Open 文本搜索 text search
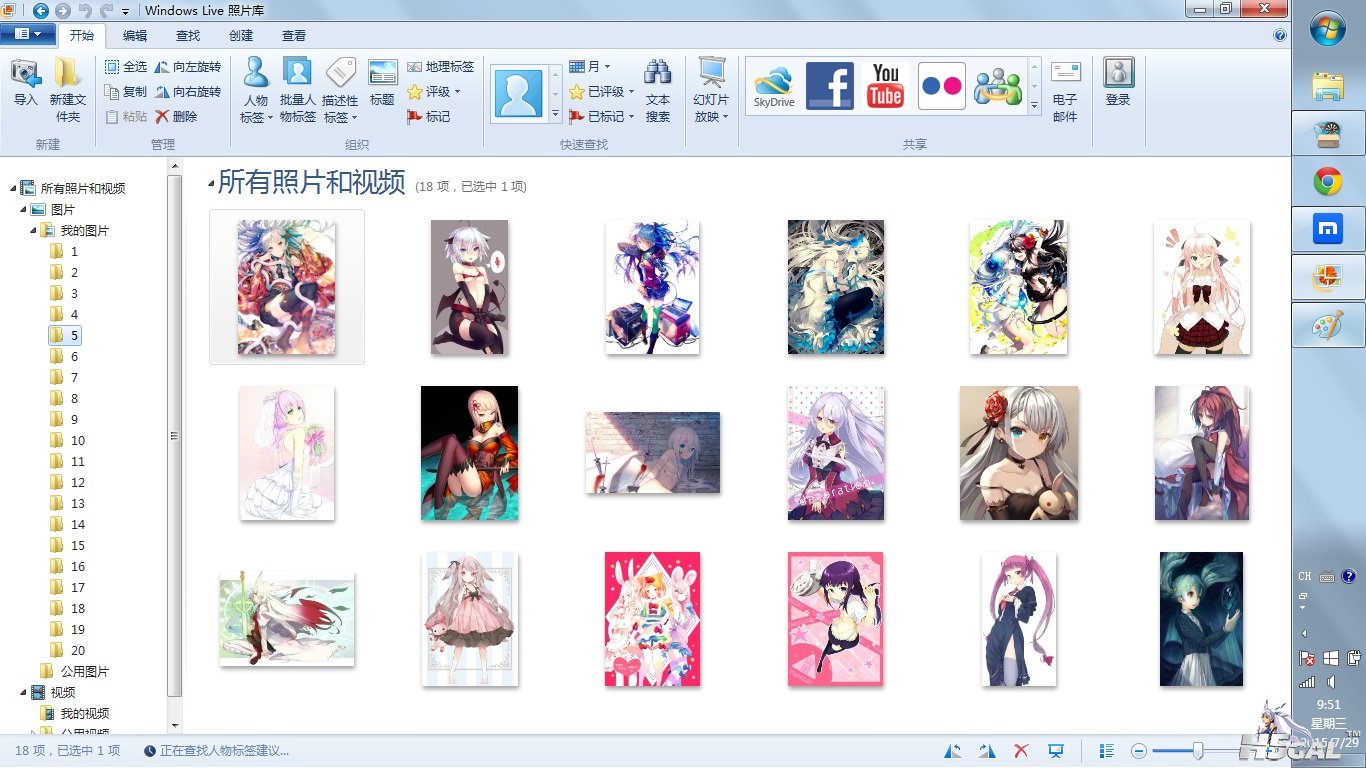 point(657,91)
